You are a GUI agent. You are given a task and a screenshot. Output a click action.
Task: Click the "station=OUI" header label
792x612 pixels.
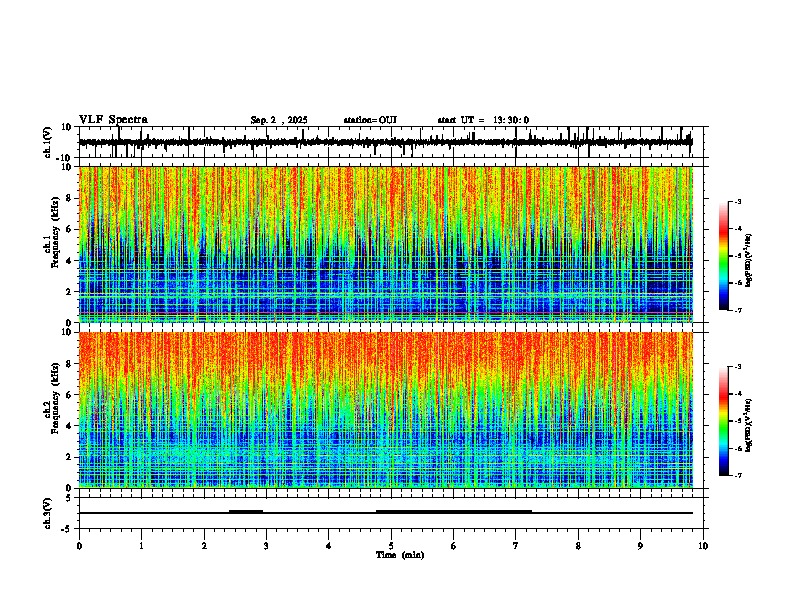370,120
